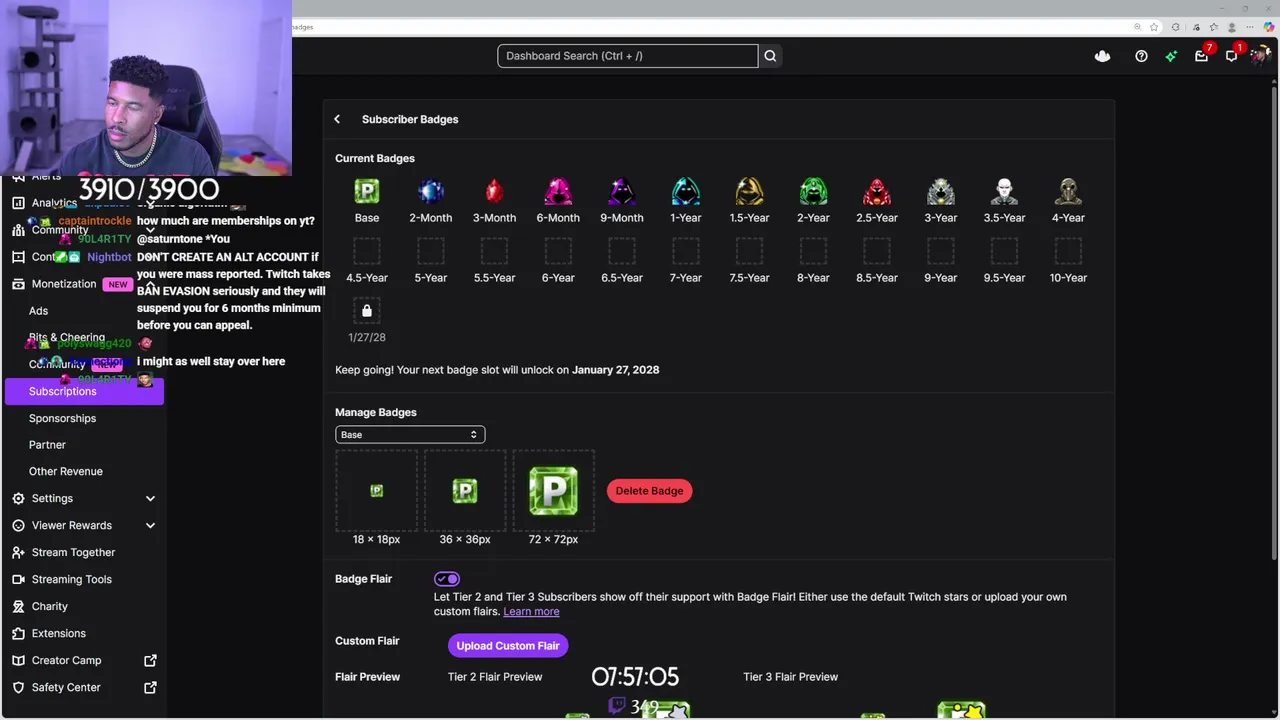Follow the Learn more link
The height and width of the screenshot is (720, 1280).
point(531,611)
